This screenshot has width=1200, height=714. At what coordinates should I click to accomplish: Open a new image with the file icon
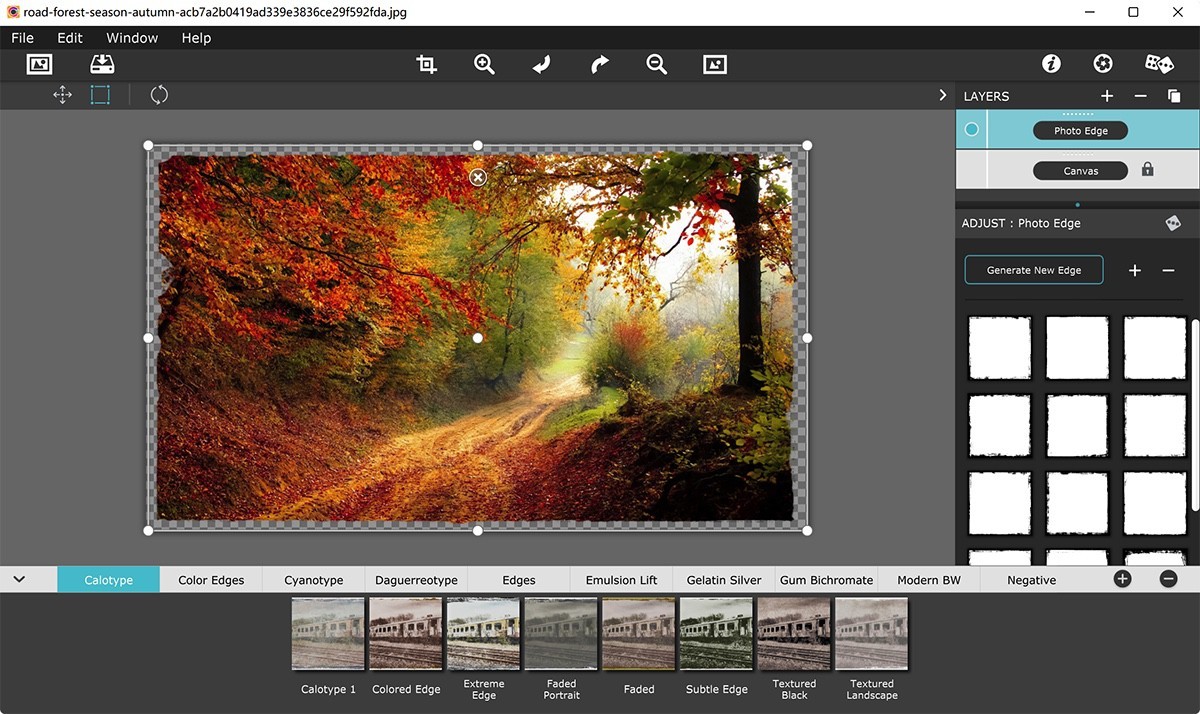tap(39, 63)
